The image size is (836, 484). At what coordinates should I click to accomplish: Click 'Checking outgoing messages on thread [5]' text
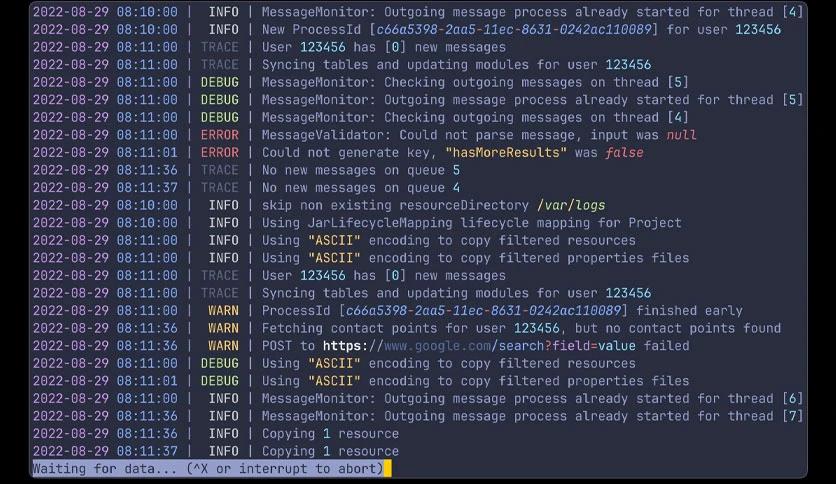click(536, 82)
